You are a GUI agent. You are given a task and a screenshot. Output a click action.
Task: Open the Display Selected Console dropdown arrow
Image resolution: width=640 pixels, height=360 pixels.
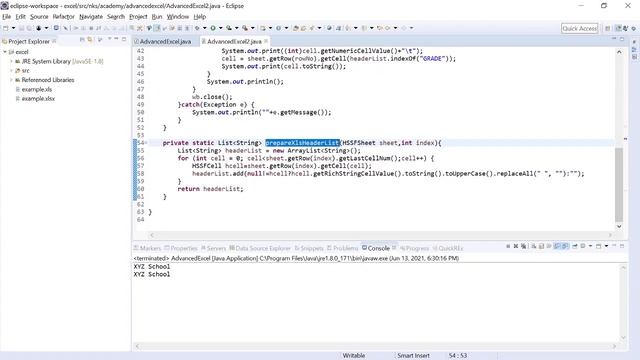pyautogui.click(x=591, y=246)
